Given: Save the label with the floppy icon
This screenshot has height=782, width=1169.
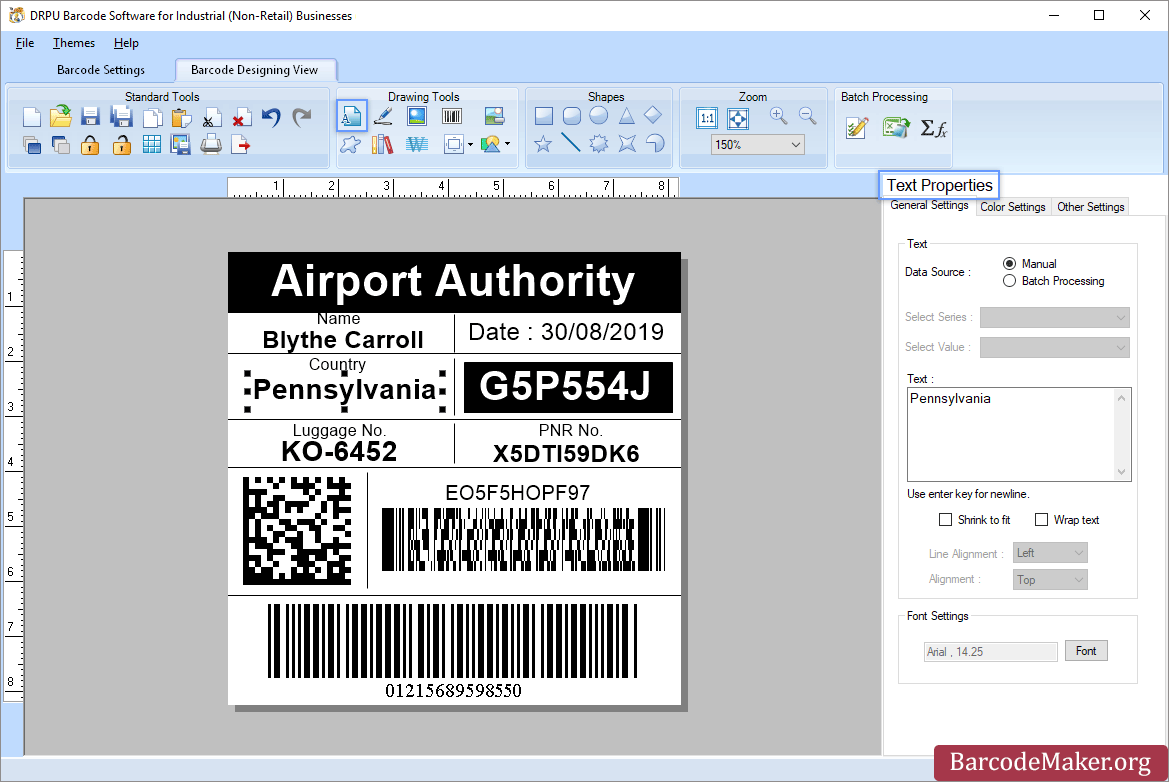Looking at the screenshot, I should click(x=90, y=116).
